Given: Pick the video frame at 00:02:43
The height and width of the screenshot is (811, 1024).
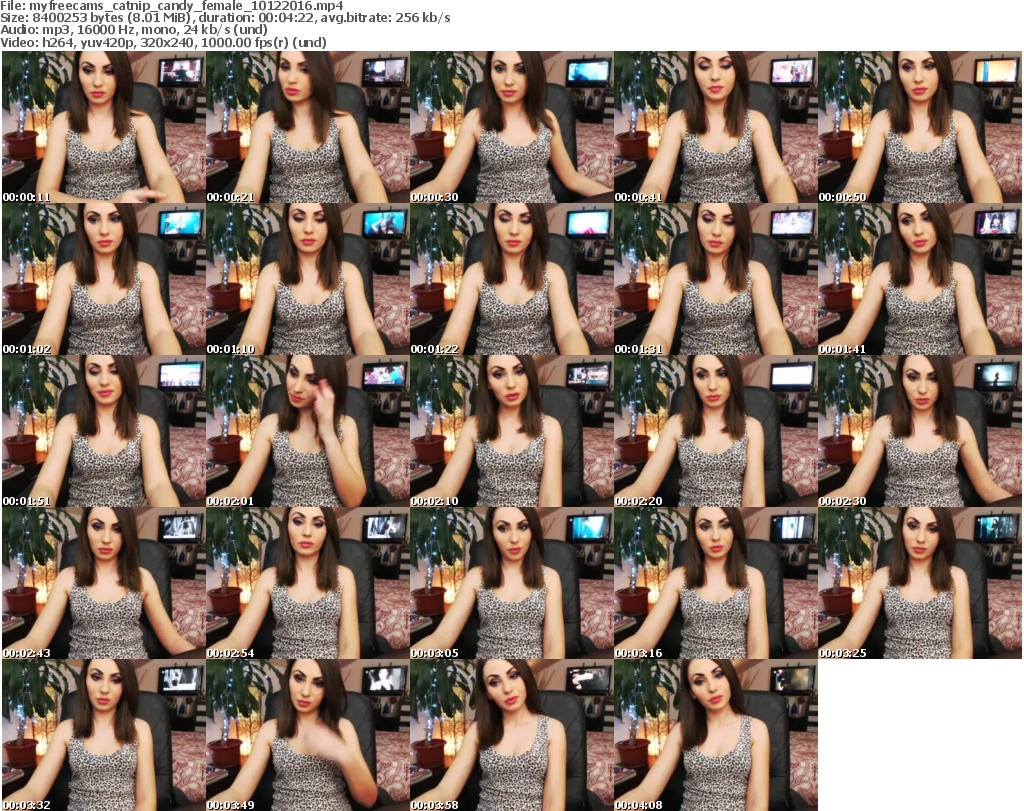Looking at the screenshot, I should coord(103,583).
